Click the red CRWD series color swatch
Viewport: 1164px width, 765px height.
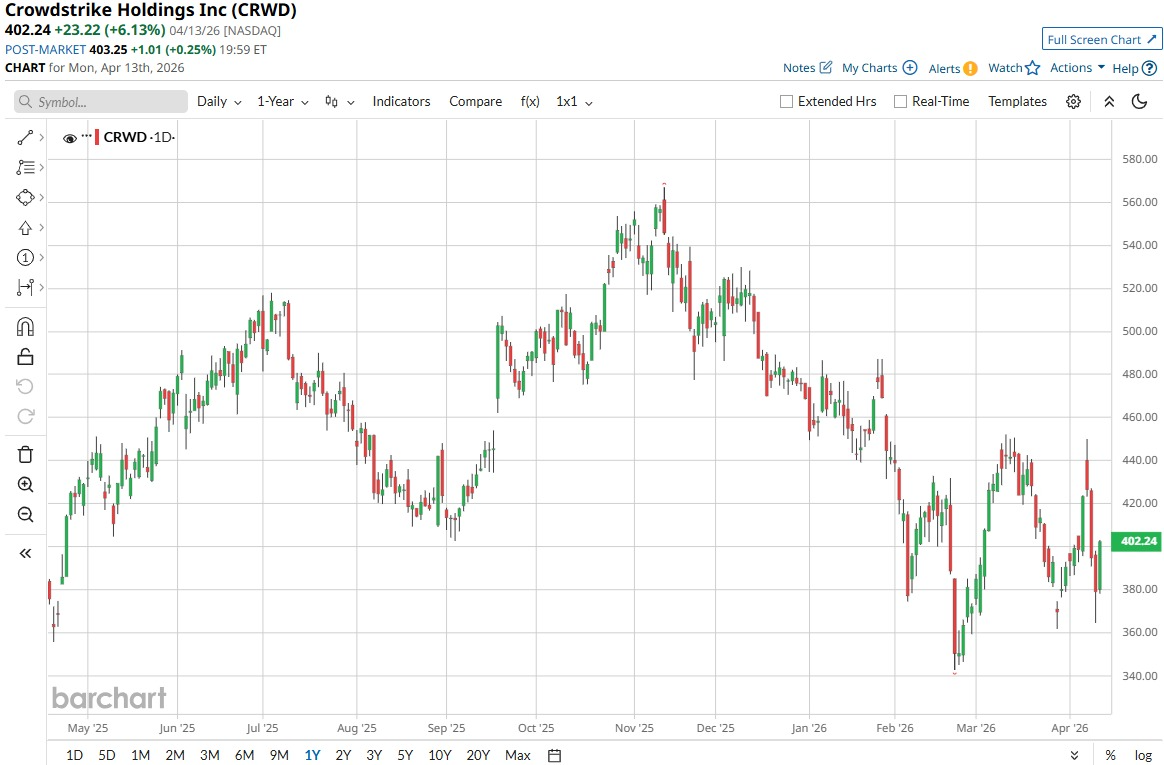pyautogui.click(x=97, y=137)
